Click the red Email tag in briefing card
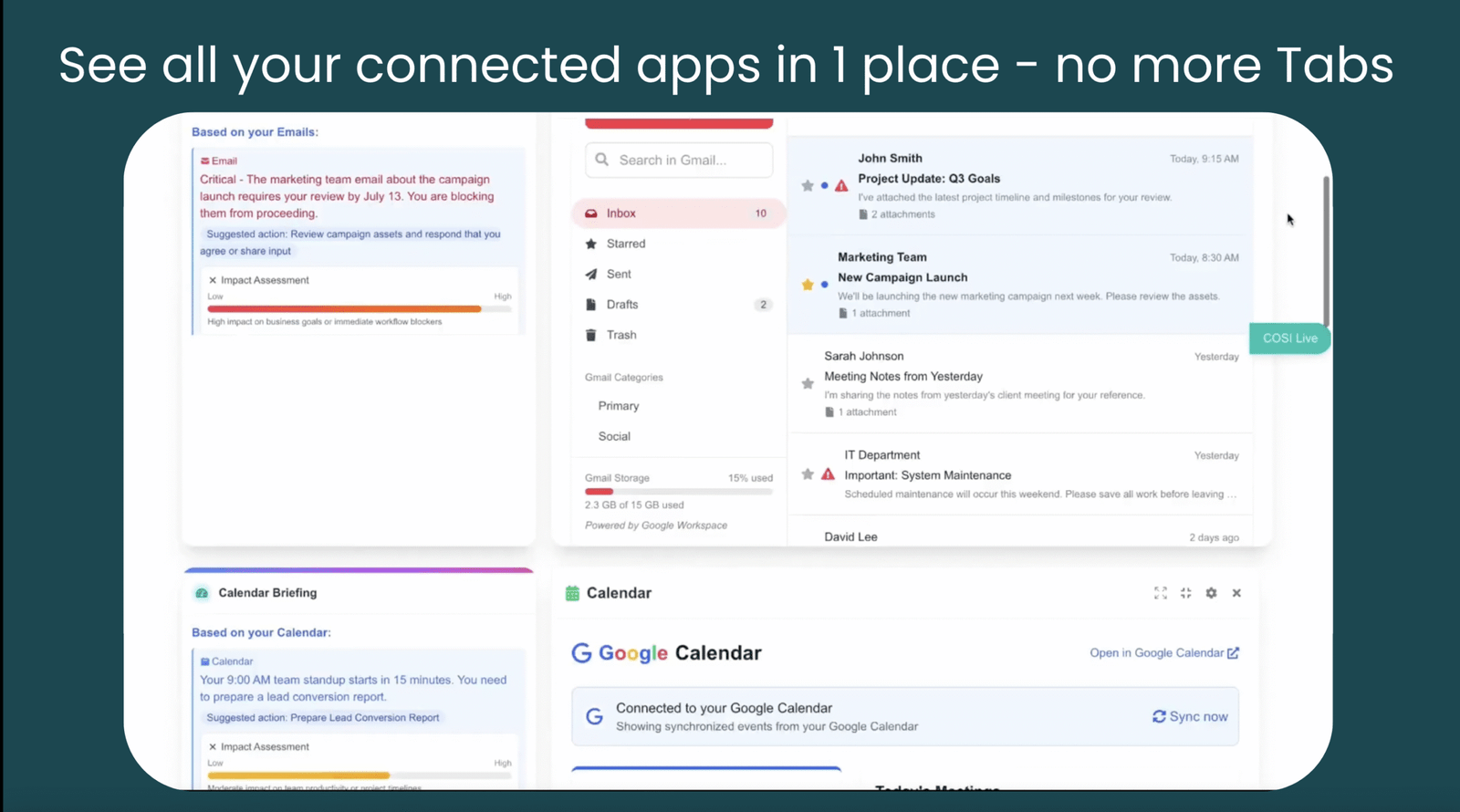1460x812 pixels. tap(219, 161)
